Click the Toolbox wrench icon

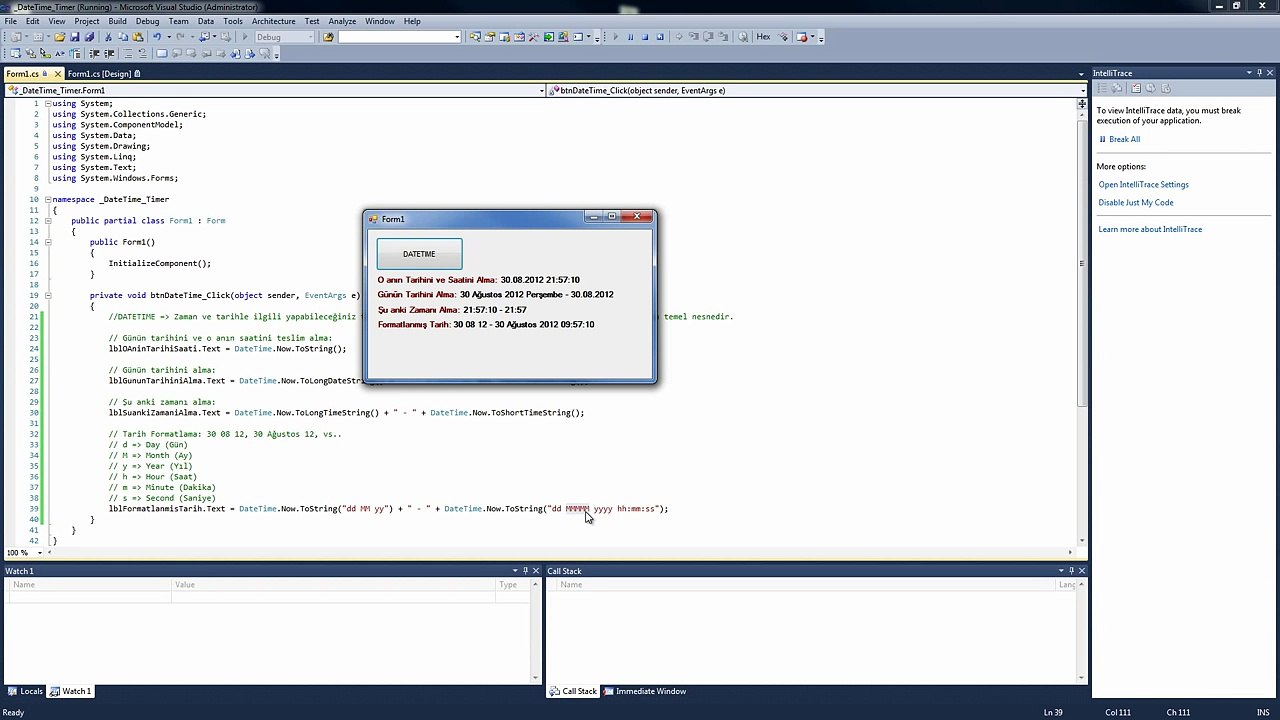pos(534,37)
